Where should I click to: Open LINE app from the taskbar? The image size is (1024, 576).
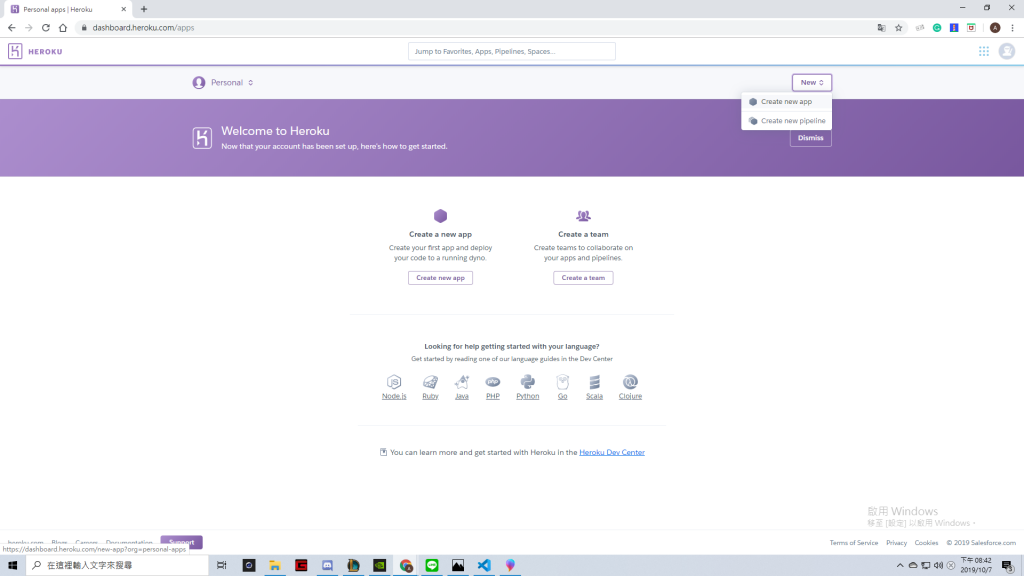pos(432,566)
